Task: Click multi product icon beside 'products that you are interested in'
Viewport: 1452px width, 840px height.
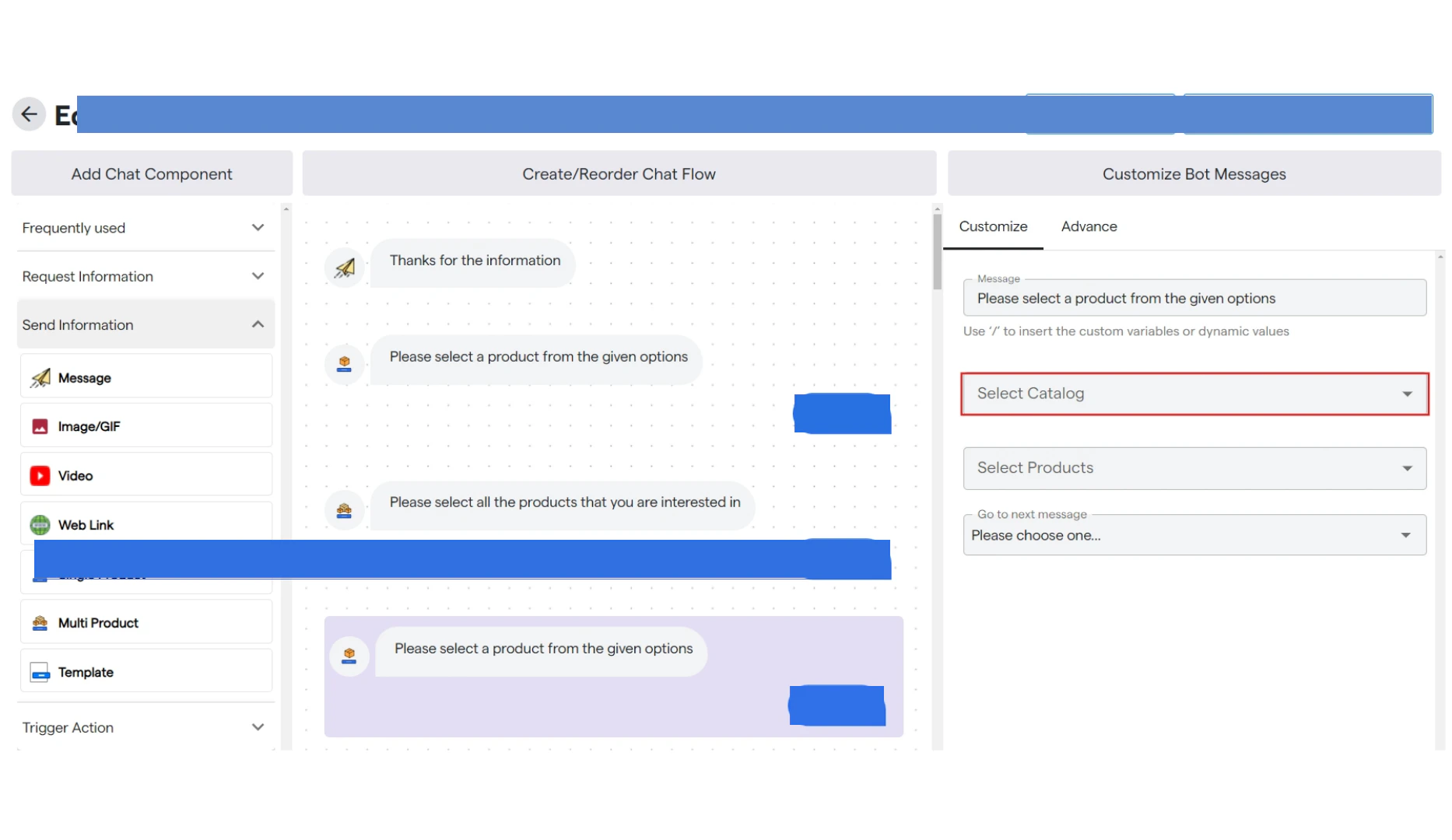Action: pyautogui.click(x=345, y=510)
